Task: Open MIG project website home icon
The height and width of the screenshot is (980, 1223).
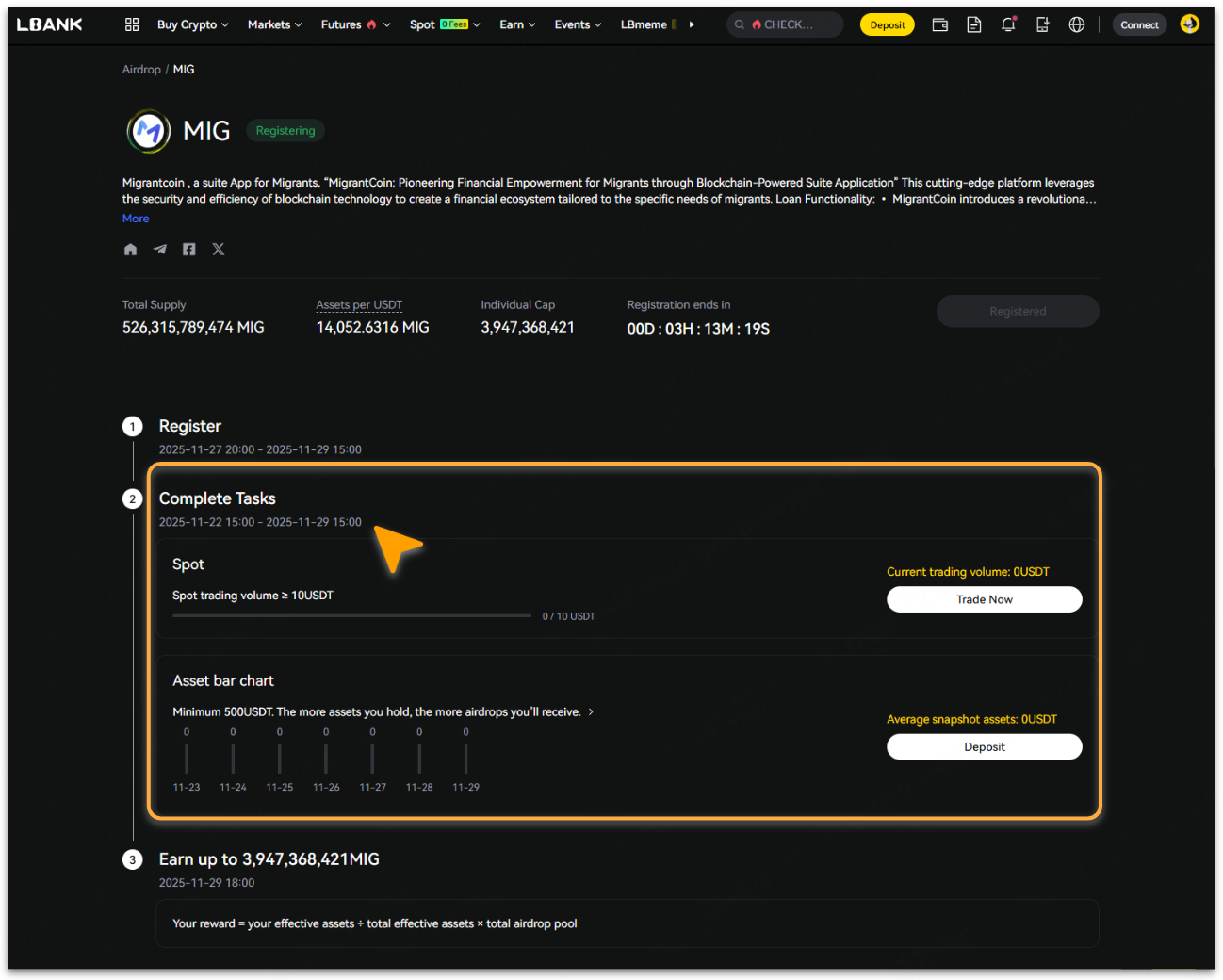Action: [131, 250]
